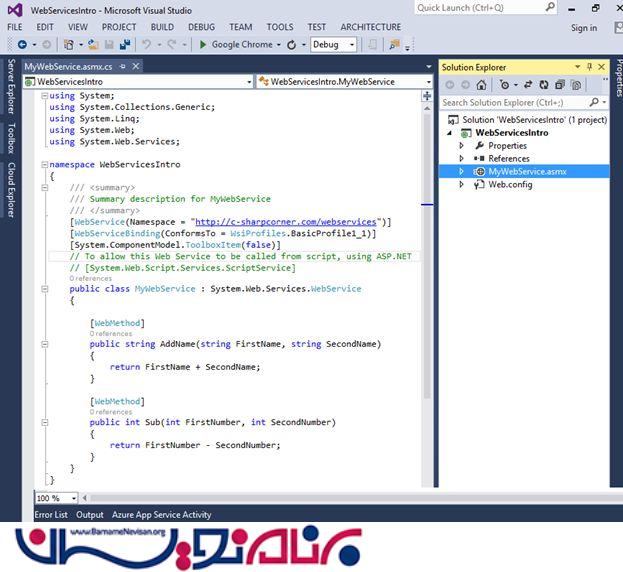Click Refresh icon in Solution Explorer
Screen dimensions: 623x572
[543, 85]
